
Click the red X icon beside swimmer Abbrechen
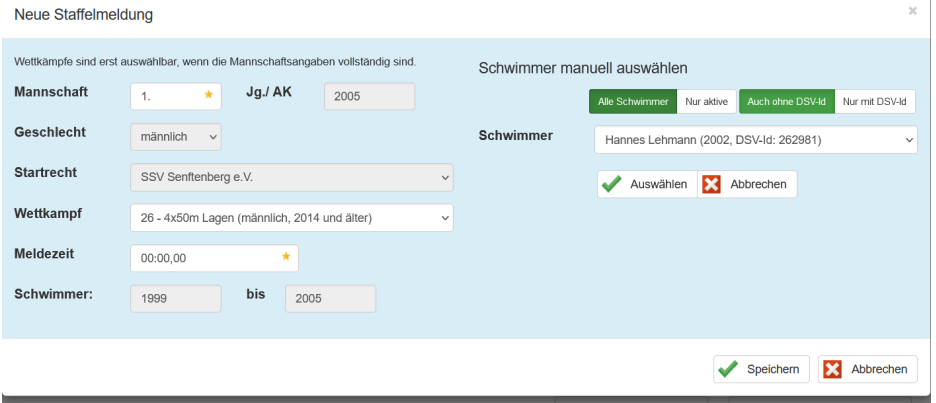coord(712,185)
